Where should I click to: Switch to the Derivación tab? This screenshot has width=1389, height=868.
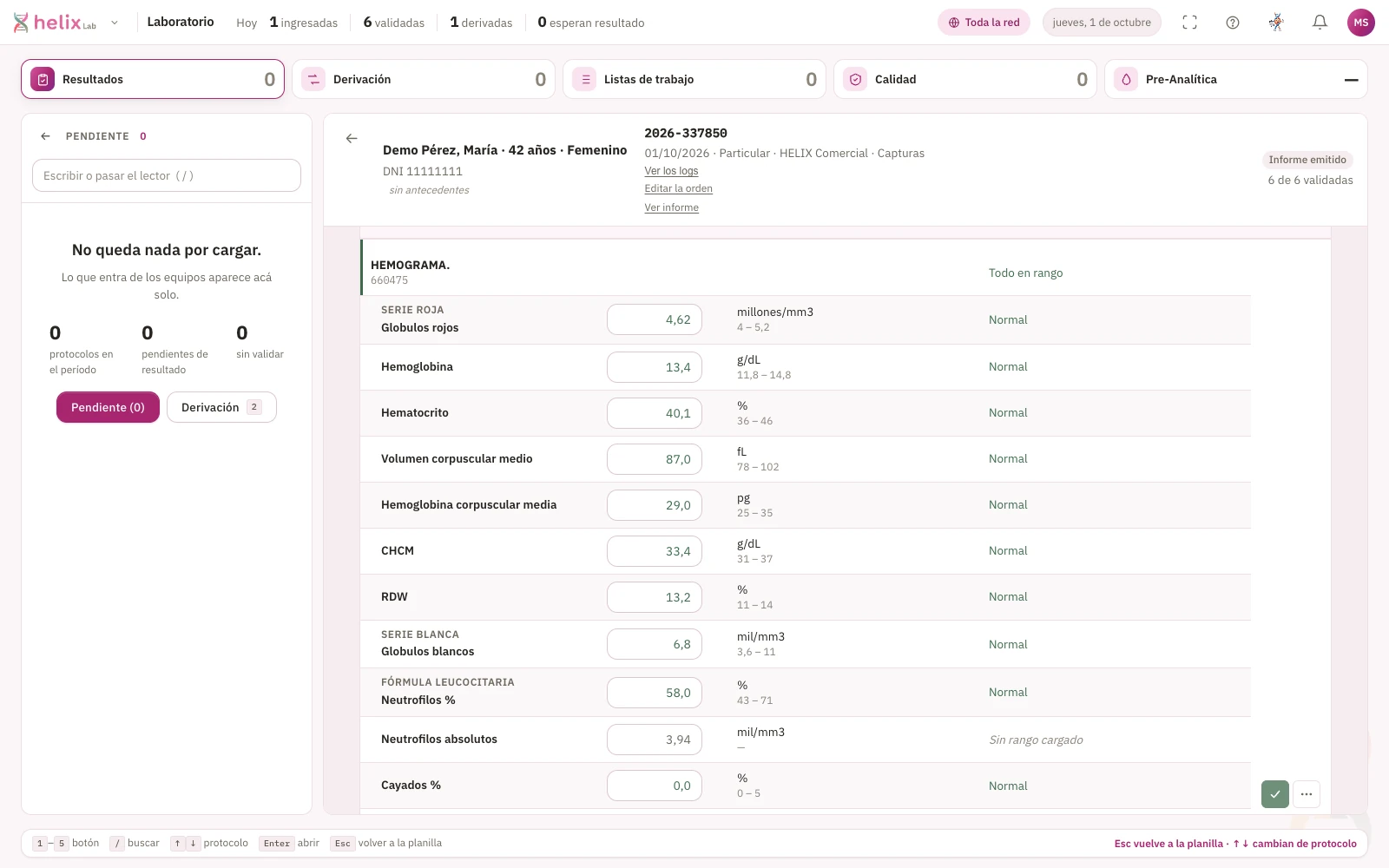tap(424, 79)
